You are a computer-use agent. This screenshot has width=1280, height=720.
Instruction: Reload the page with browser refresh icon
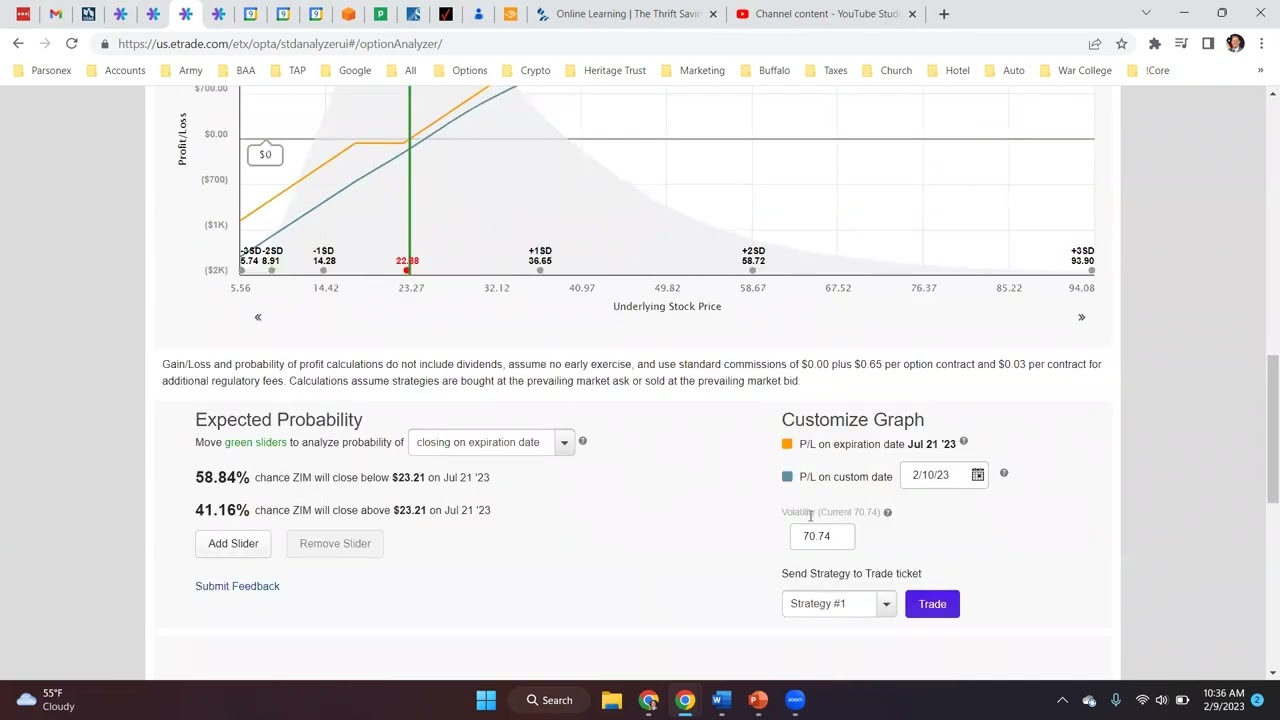point(72,44)
